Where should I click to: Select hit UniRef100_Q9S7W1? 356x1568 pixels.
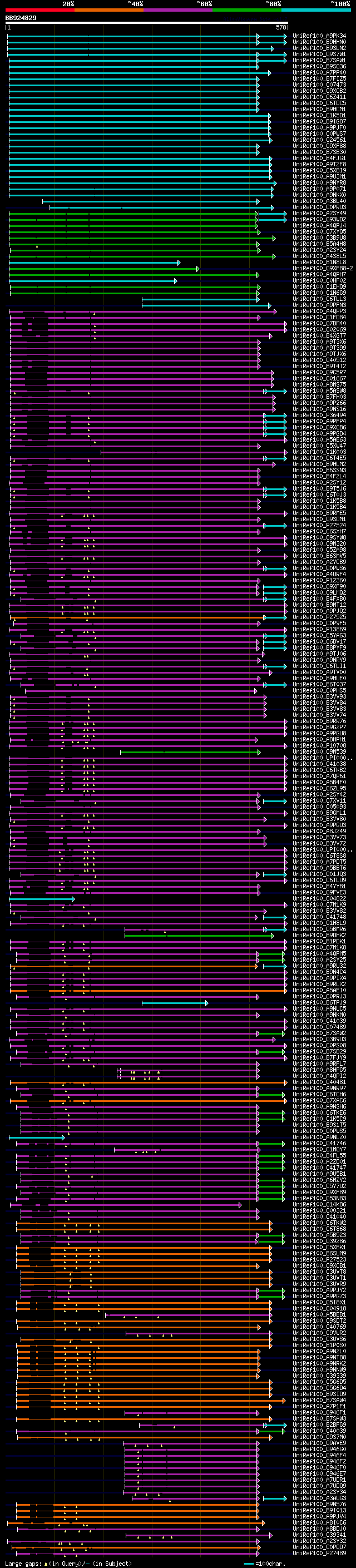(319, 54)
